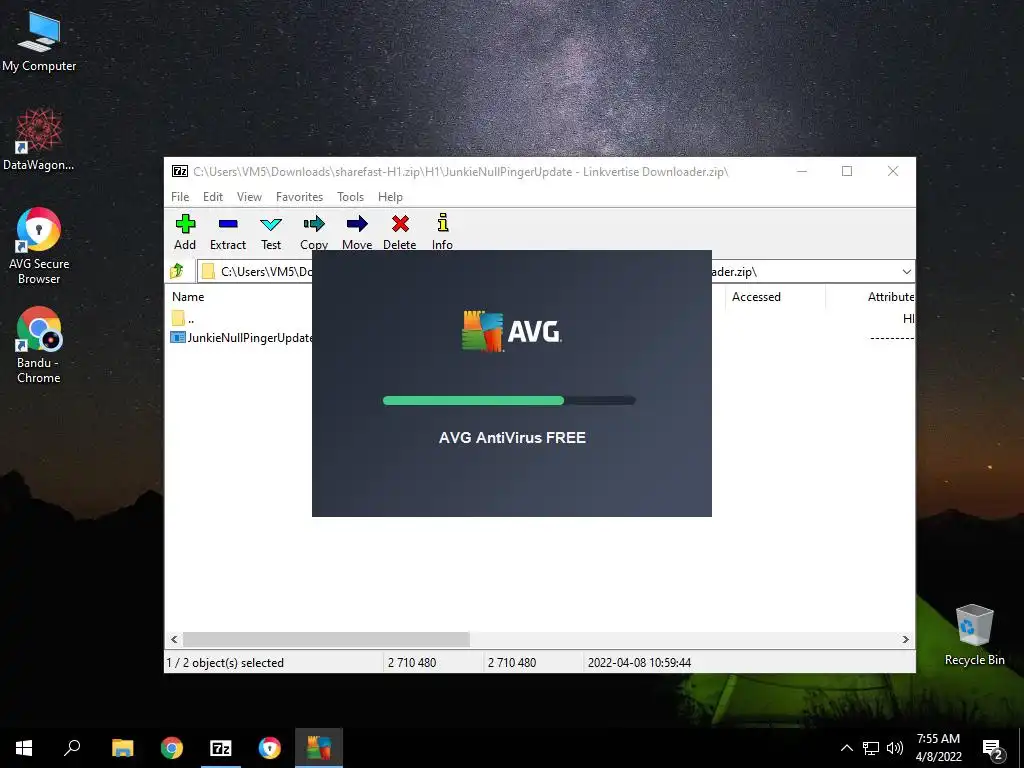Click status bar date 2022-04-08 10:59:44
This screenshot has width=1024, height=768.
639,662
